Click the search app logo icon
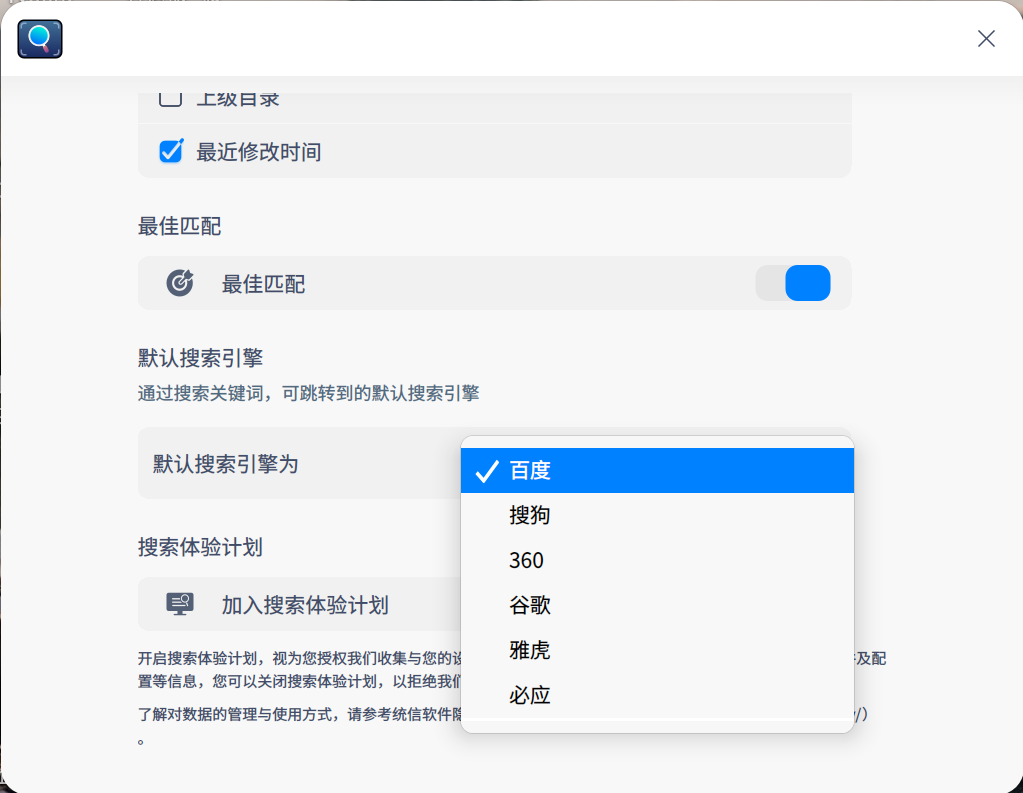 [x=40, y=39]
